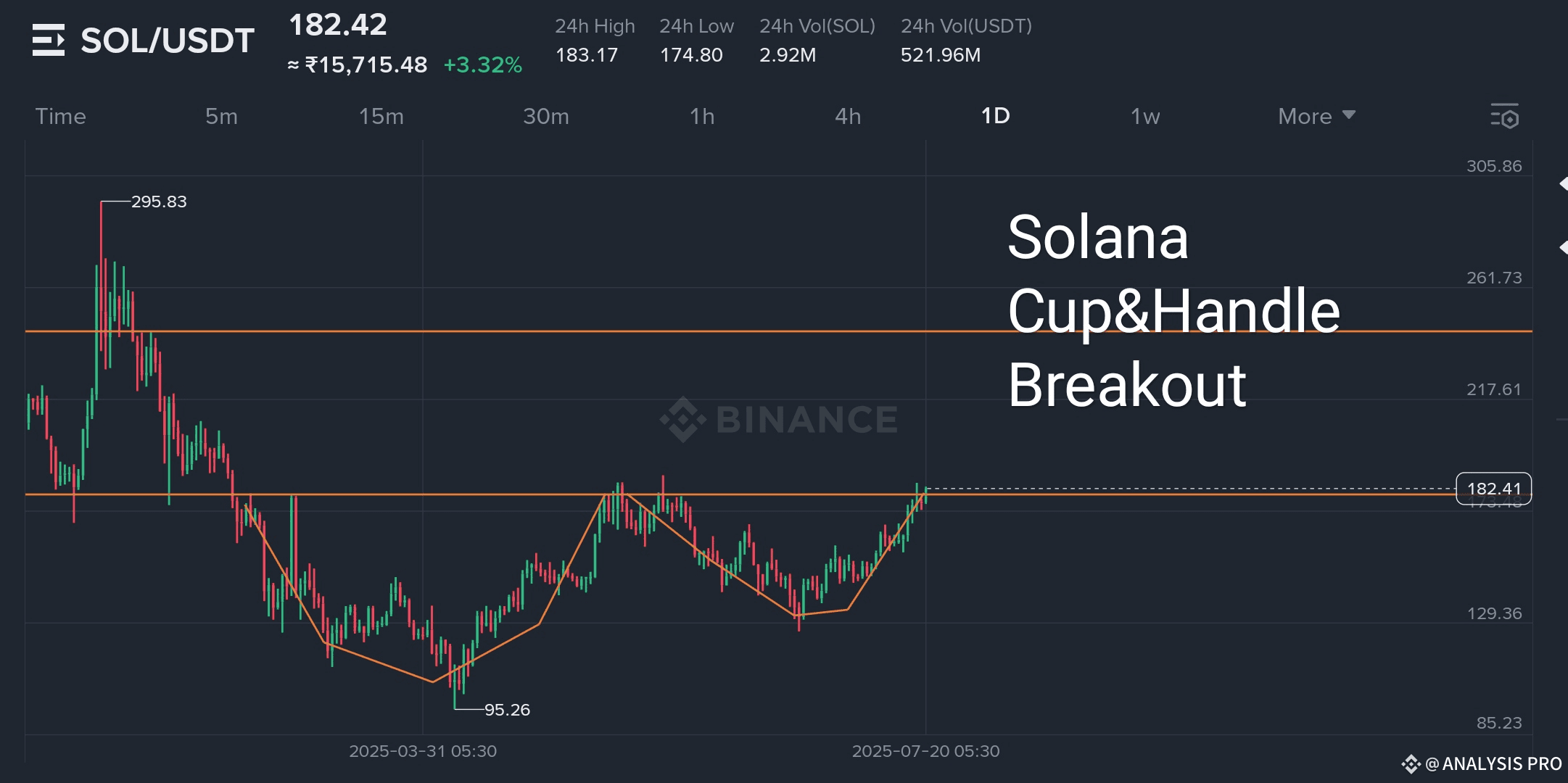Screen dimensions: 1568x783
Task: Switch to the 1w timeframe
Action: 1145,116
